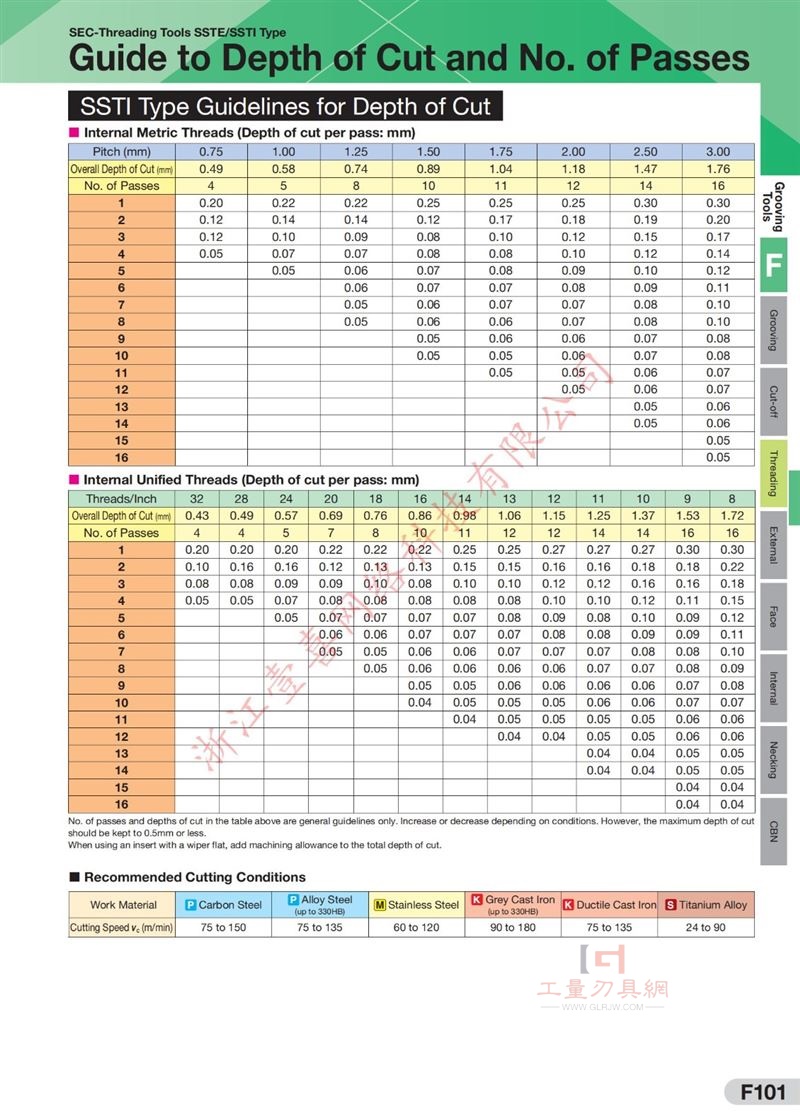Select the 3.00 pitch column header
The image size is (800, 1120).
(718, 151)
